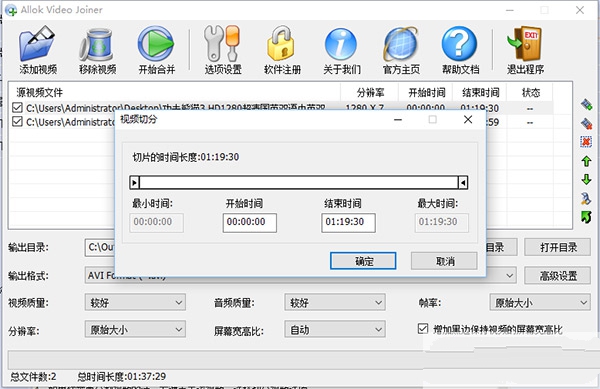Expand the 屏幕宽高比 dropdown
This screenshot has height=389, width=600.
[x=335, y=329]
